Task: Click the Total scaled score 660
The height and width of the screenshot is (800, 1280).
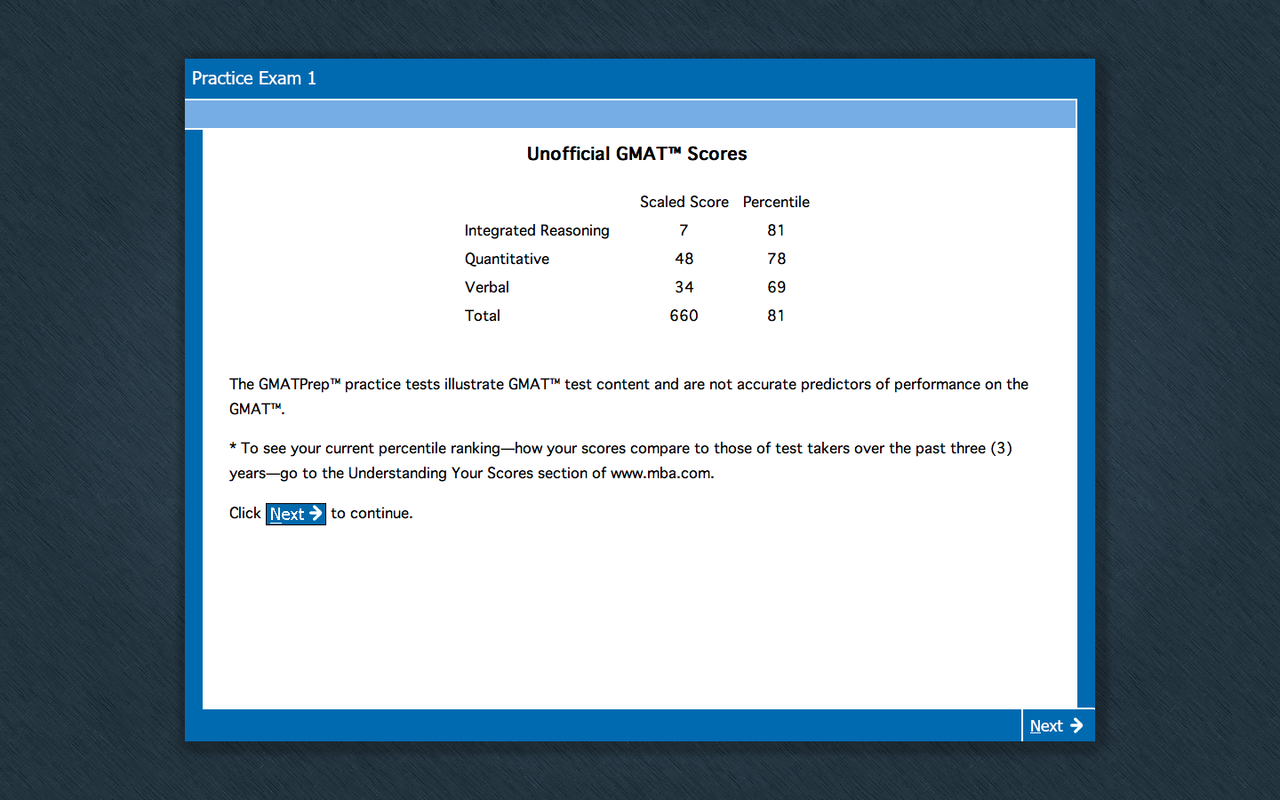Action: coord(684,315)
